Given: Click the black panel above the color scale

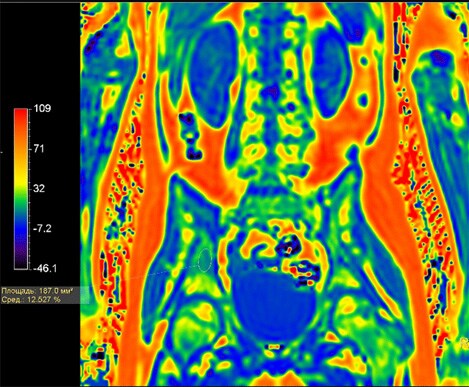Looking at the screenshot, I should (x=40, y=52).
